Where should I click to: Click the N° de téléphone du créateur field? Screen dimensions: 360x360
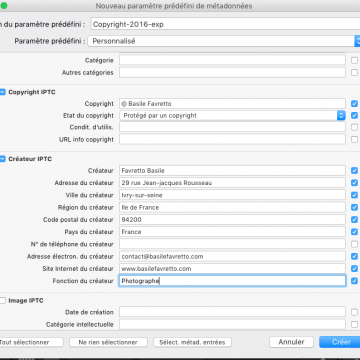(232, 244)
